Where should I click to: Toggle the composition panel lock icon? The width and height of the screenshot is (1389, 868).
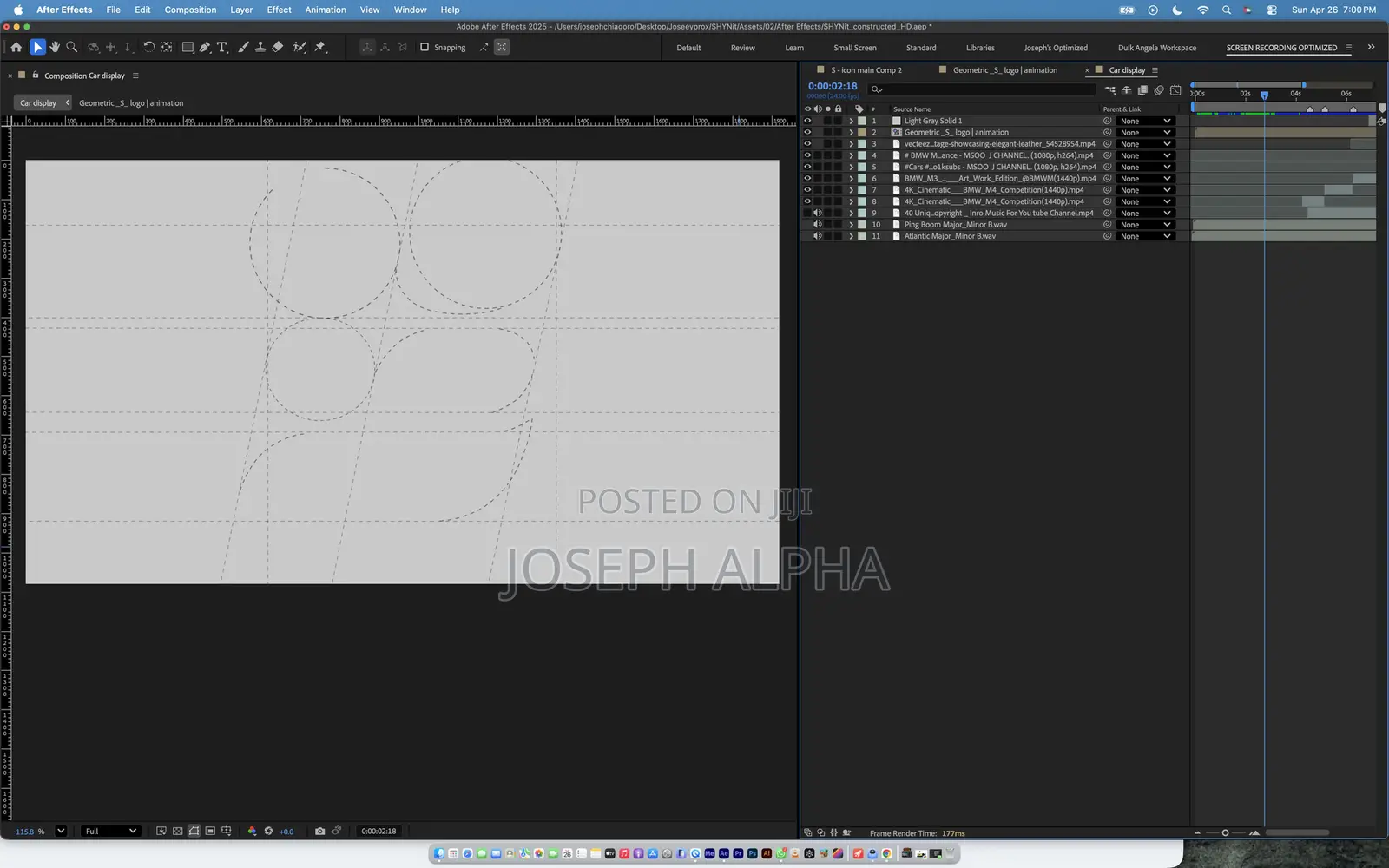[36, 76]
